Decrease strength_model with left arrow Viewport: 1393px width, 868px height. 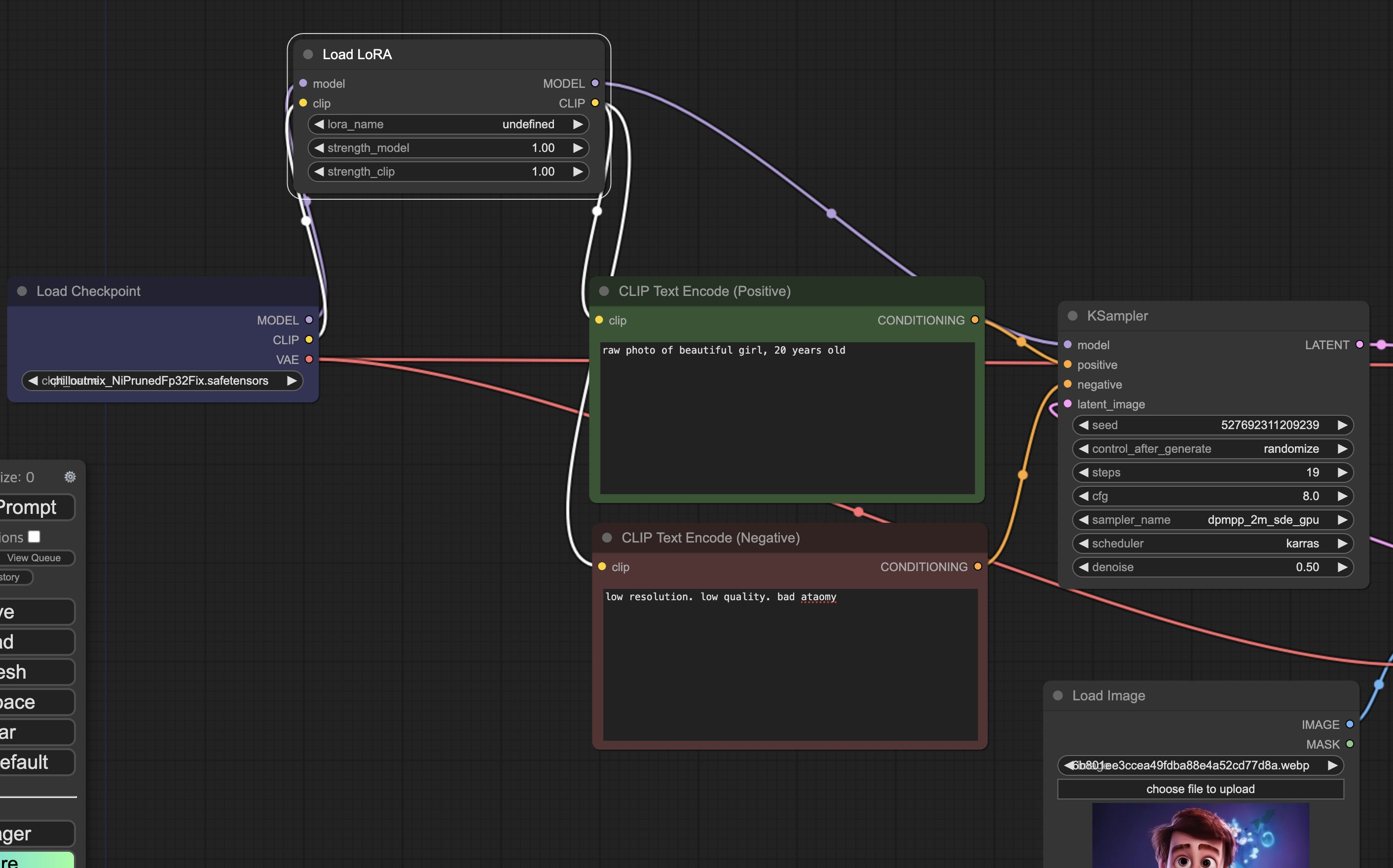319,148
